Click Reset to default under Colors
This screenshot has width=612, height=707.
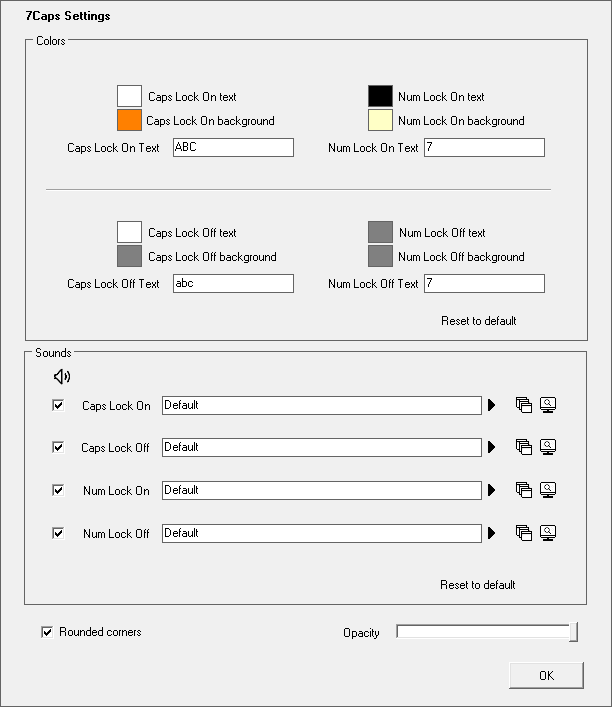(x=478, y=321)
